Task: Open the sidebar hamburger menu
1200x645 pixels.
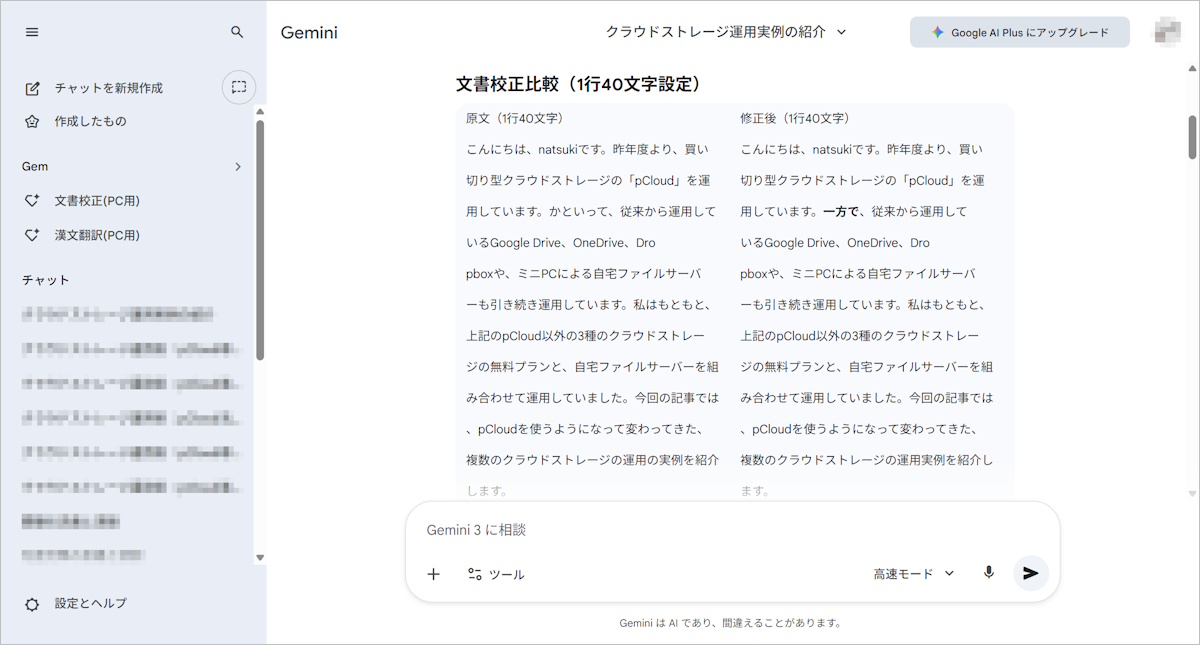Action: click(32, 32)
